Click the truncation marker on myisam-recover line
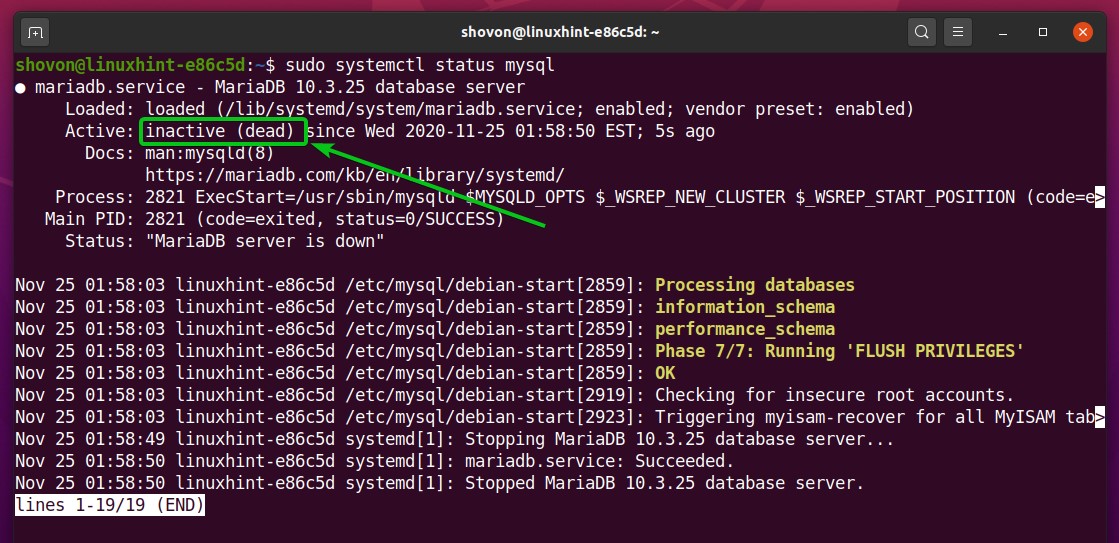The width and height of the screenshot is (1119, 543). pos(1099,416)
